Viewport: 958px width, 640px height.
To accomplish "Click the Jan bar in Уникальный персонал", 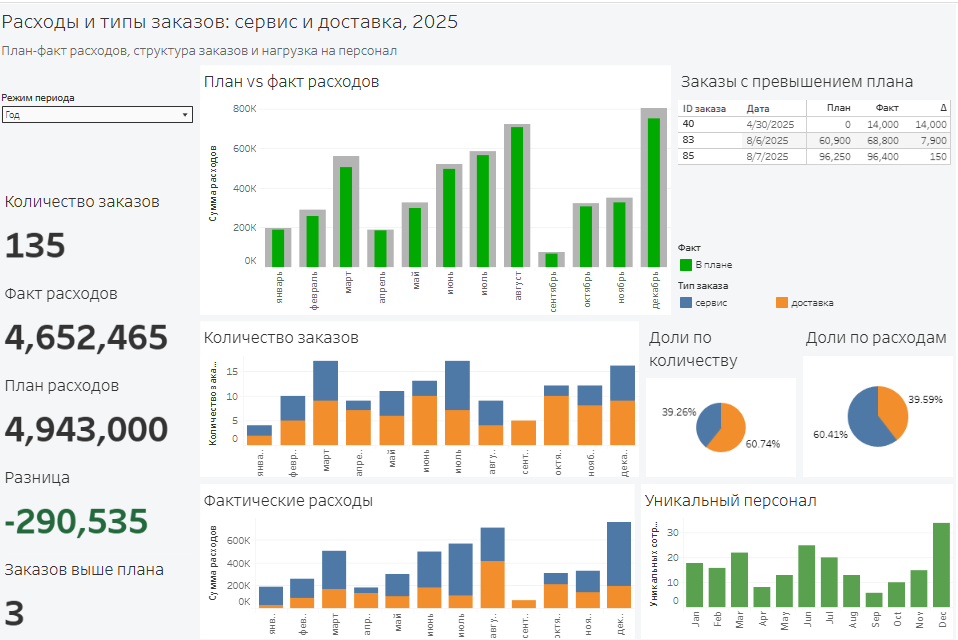I will point(695,585).
